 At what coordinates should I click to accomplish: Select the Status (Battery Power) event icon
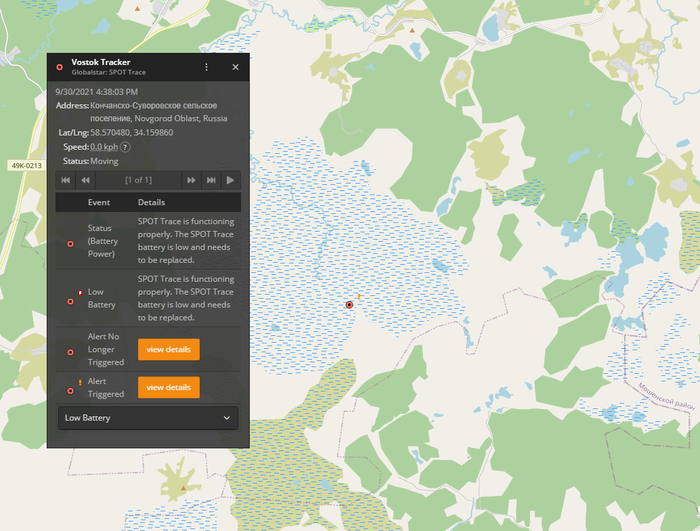(70, 244)
